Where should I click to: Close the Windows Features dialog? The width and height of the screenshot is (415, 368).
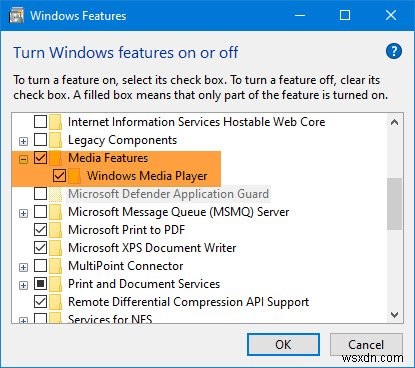(391, 15)
